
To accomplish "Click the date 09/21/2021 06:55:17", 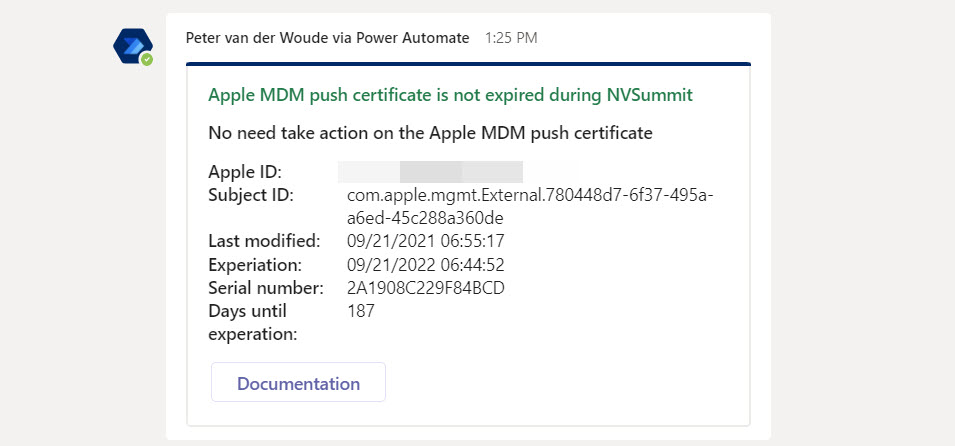I will [x=425, y=241].
